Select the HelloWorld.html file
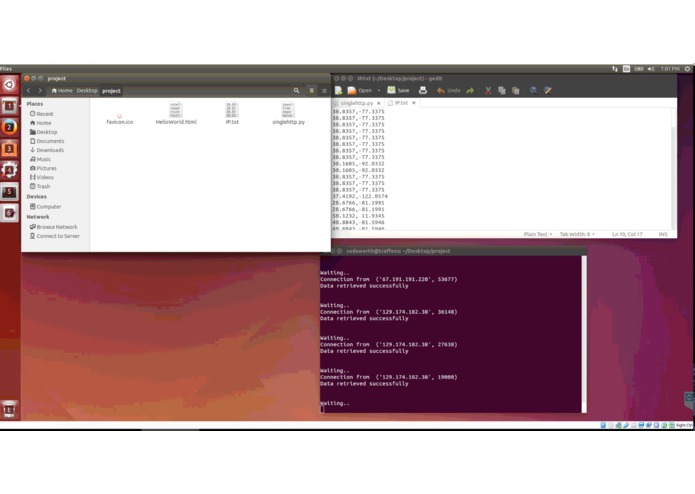695x494 pixels. point(176,113)
